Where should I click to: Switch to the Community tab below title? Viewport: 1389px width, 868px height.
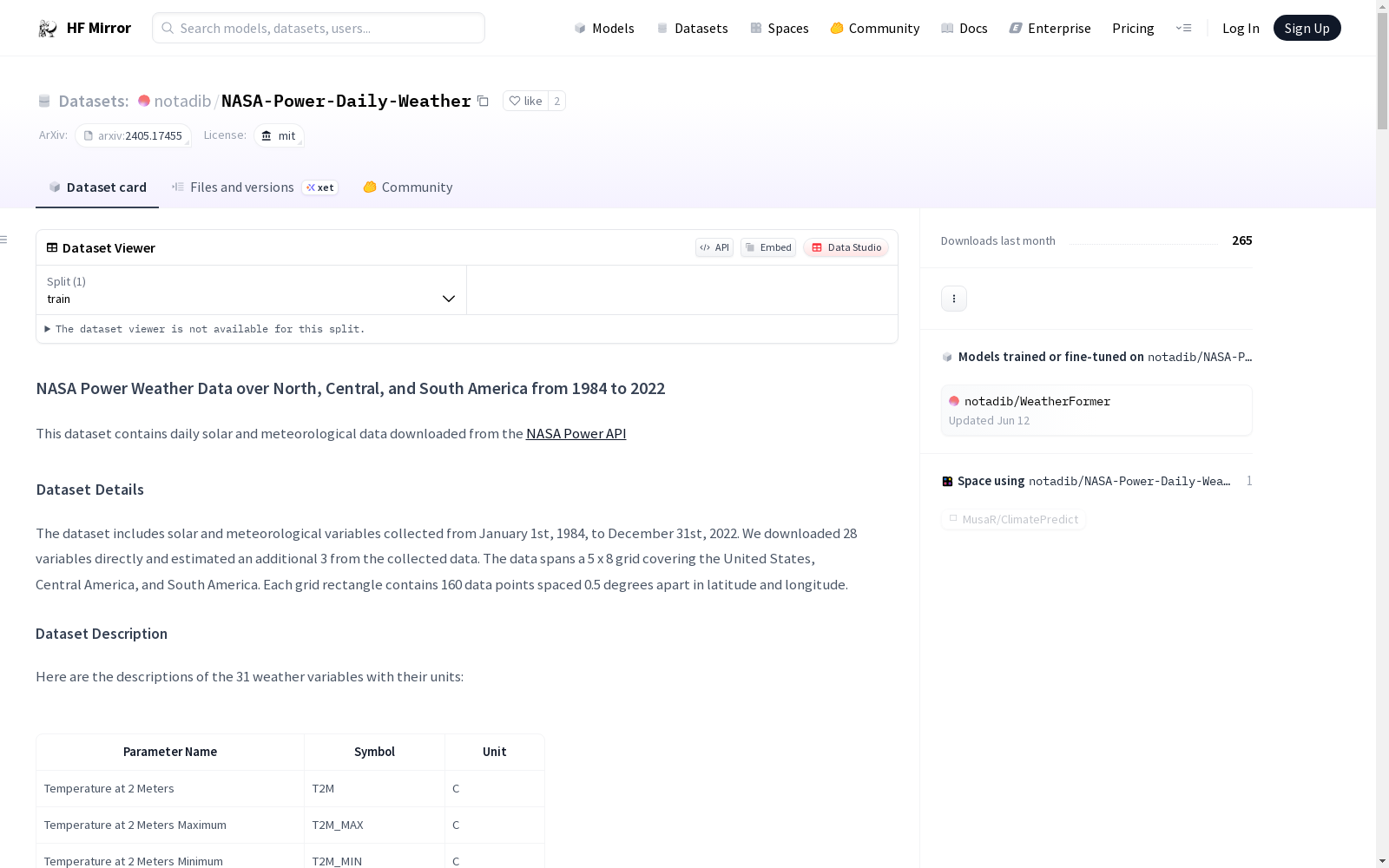pos(408,187)
